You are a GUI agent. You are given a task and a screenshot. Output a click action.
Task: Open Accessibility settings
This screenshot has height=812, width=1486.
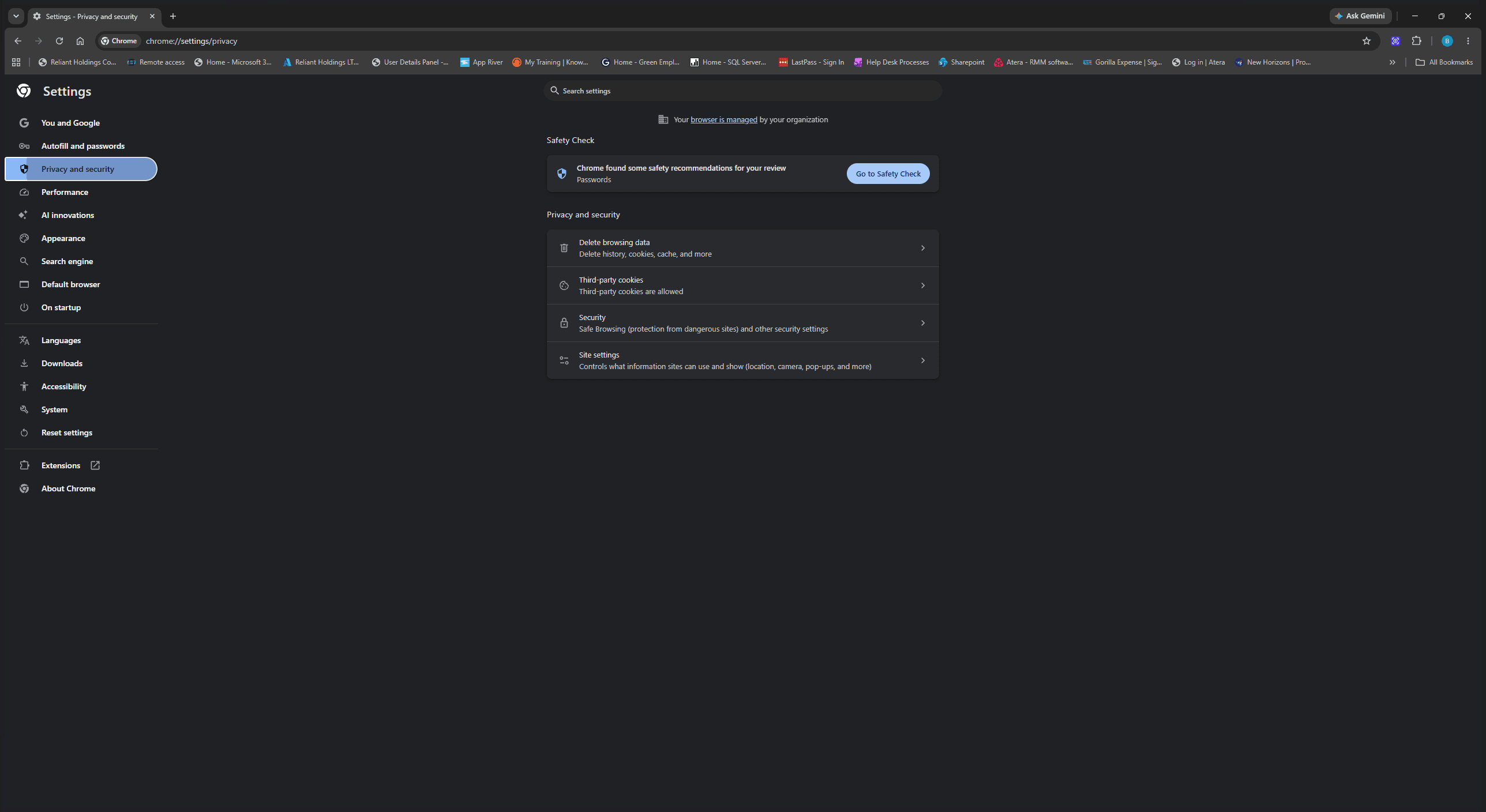[81, 386]
